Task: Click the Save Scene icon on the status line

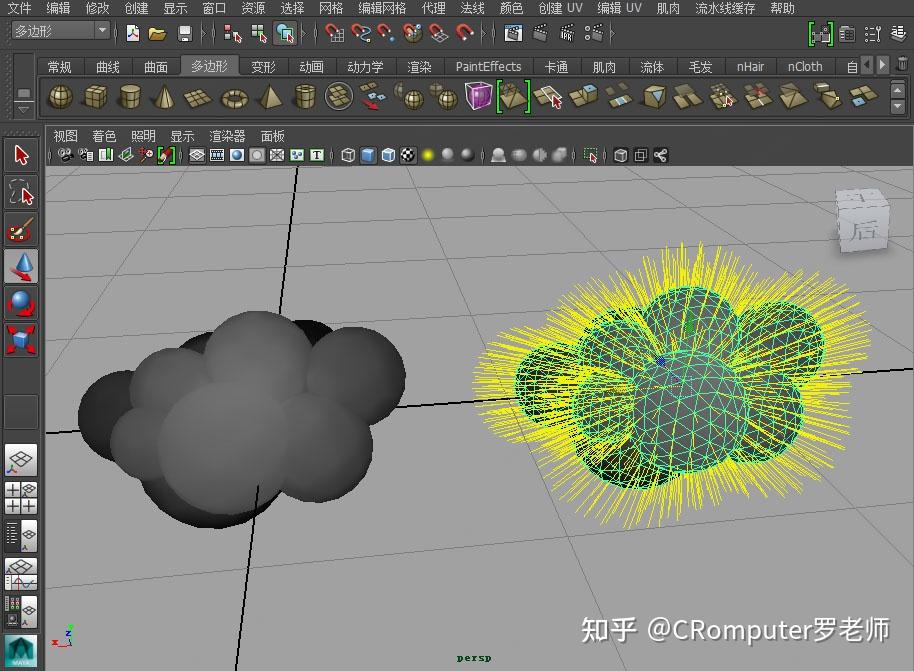Action: (185, 33)
